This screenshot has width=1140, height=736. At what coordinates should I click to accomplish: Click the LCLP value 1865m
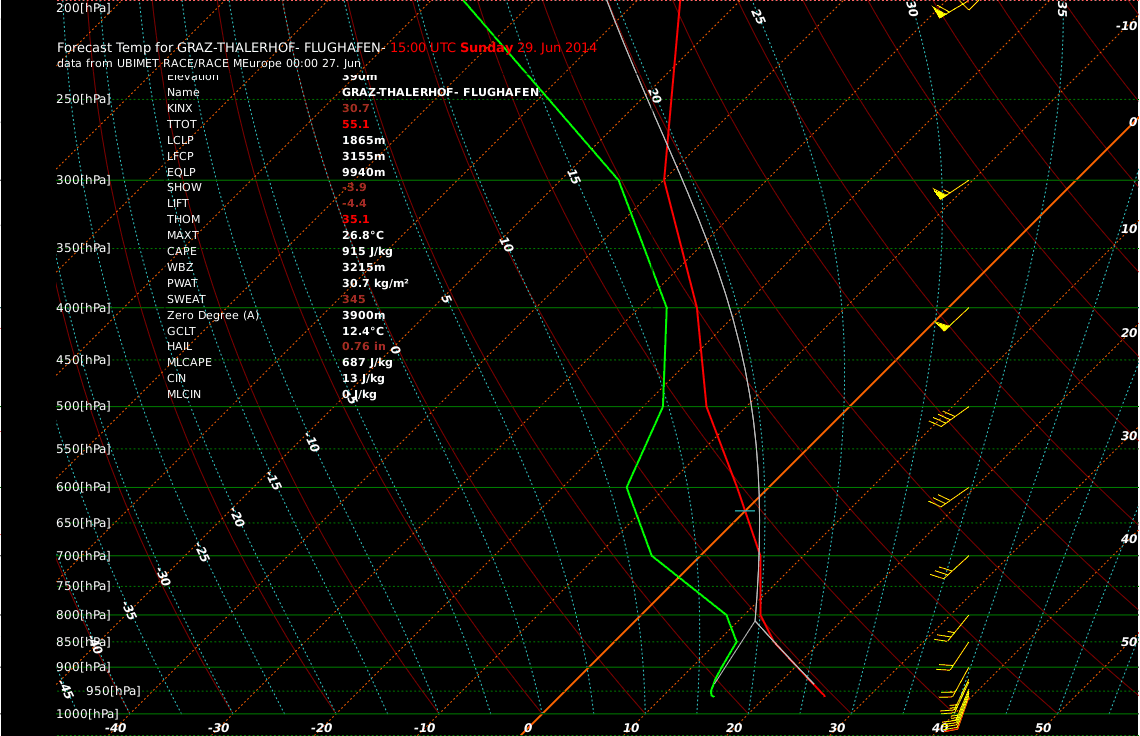[x=364, y=140]
